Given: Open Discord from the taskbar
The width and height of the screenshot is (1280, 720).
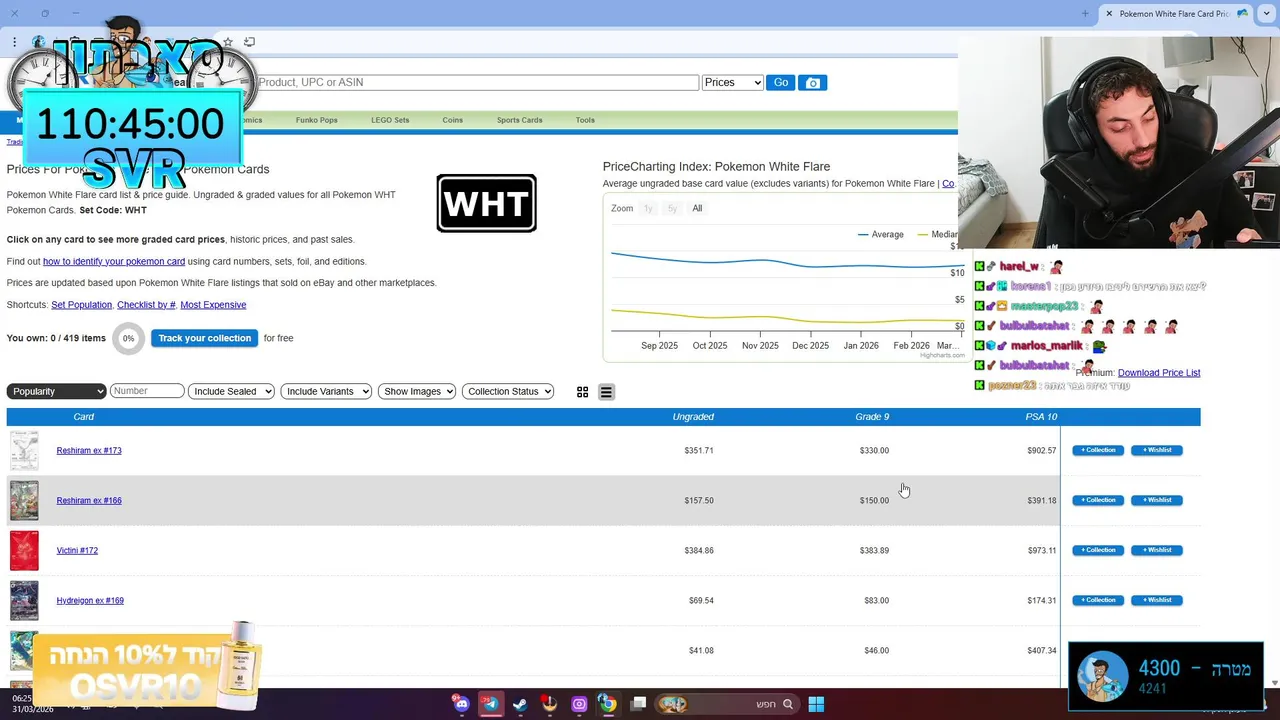Looking at the screenshot, I should click(x=461, y=704).
